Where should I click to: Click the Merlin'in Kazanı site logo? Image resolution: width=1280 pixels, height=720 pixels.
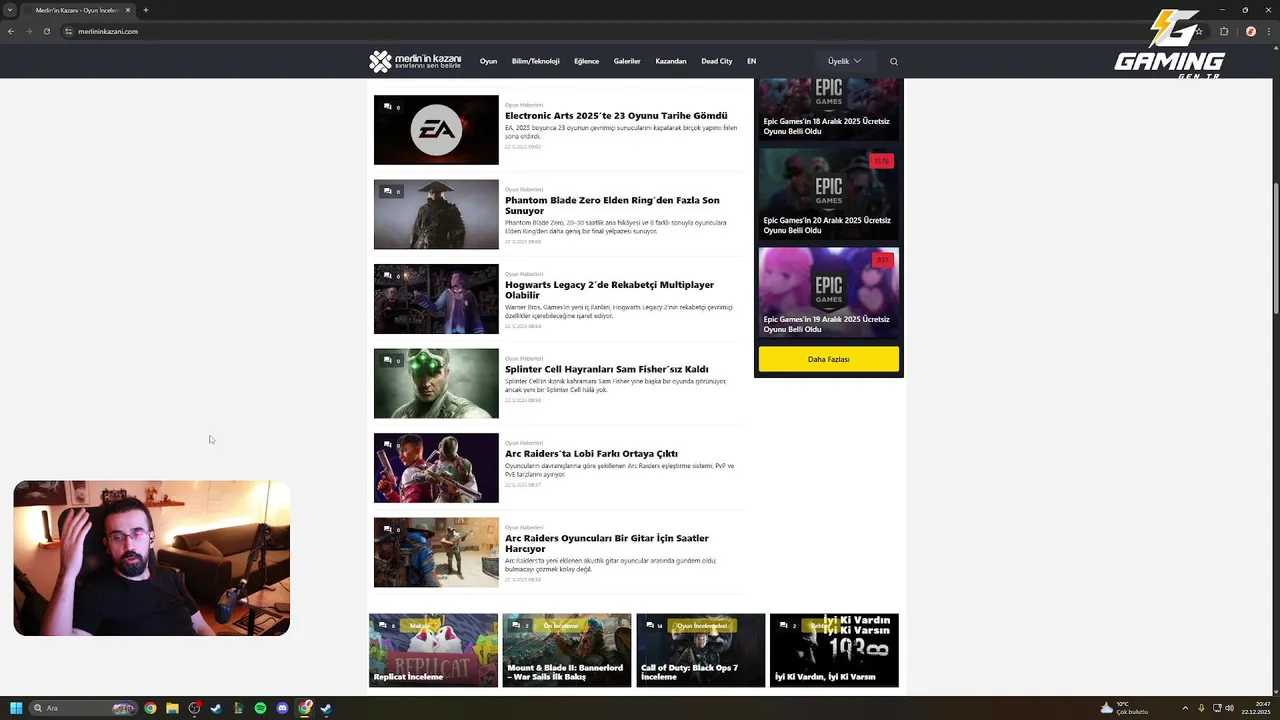(415, 61)
